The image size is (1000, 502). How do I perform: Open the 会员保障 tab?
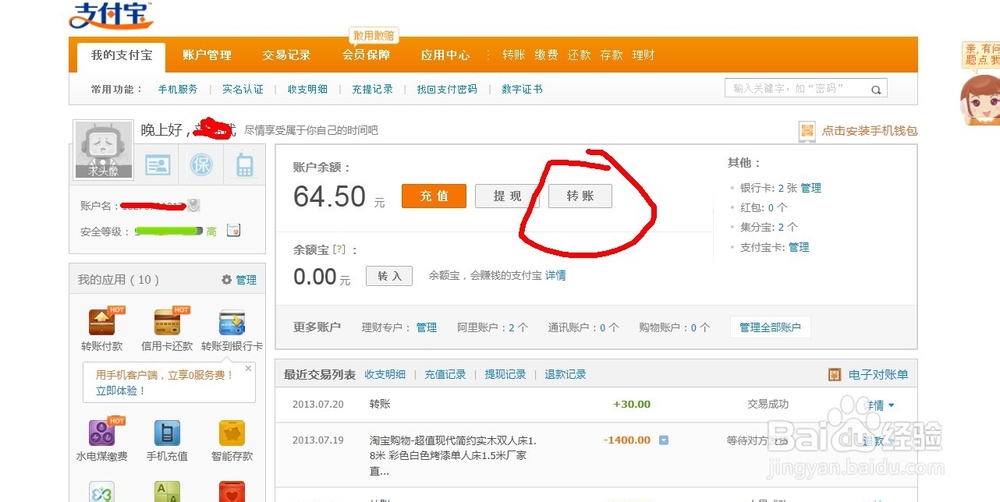[x=366, y=55]
